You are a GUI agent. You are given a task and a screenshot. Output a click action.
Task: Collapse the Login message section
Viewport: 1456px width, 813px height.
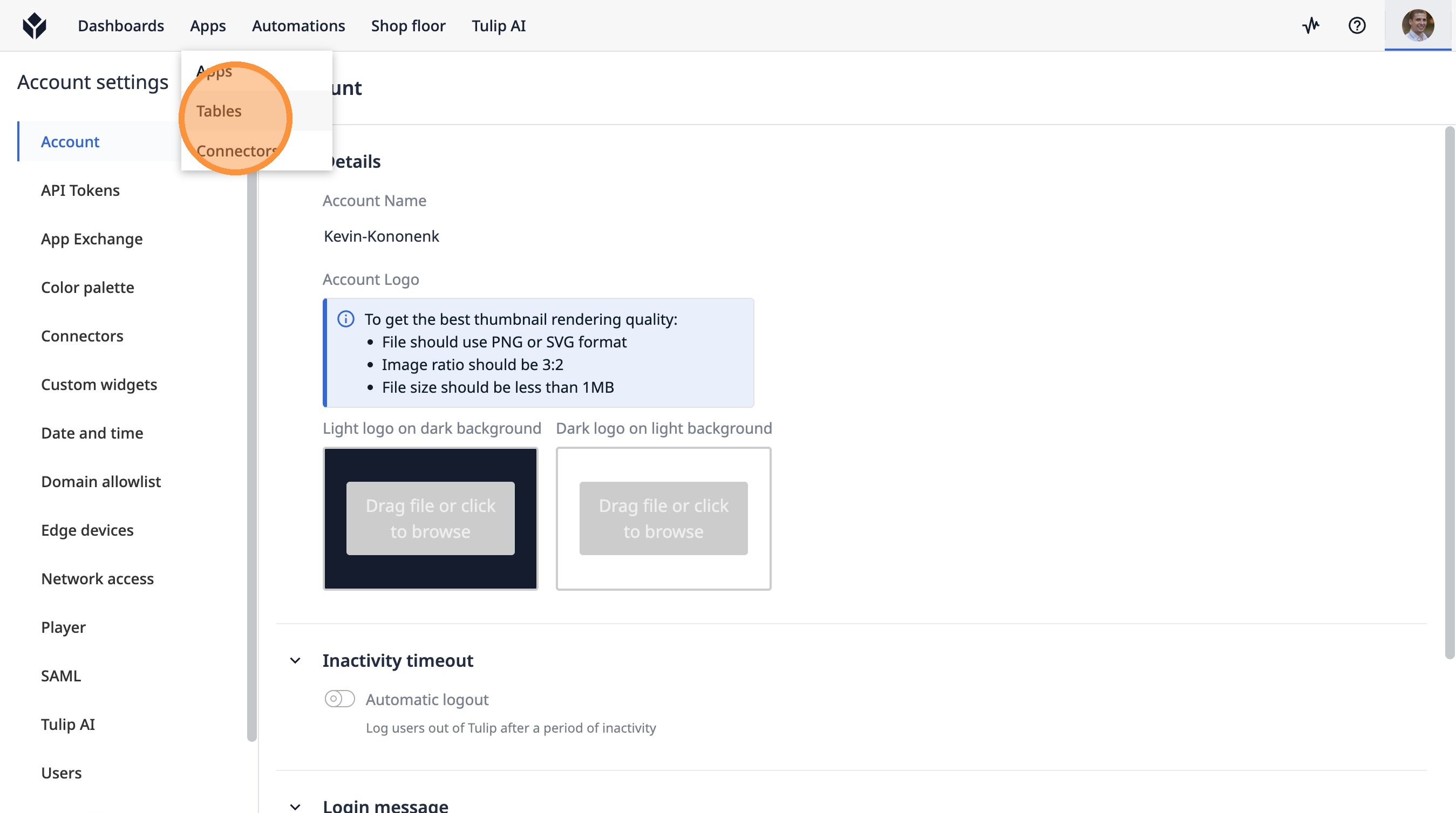click(x=295, y=806)
